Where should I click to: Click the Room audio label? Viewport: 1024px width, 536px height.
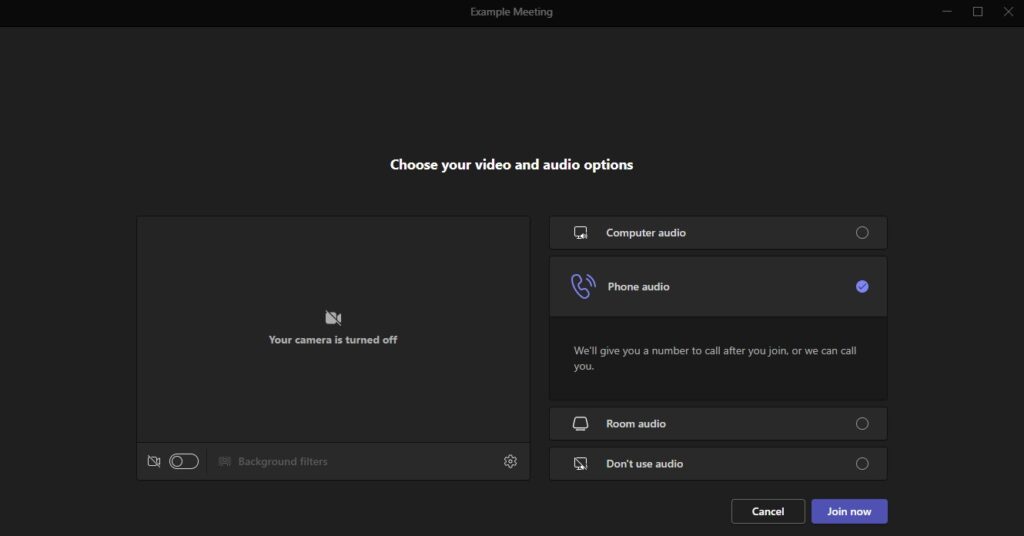pyautogui.click(x=636, y=424)
